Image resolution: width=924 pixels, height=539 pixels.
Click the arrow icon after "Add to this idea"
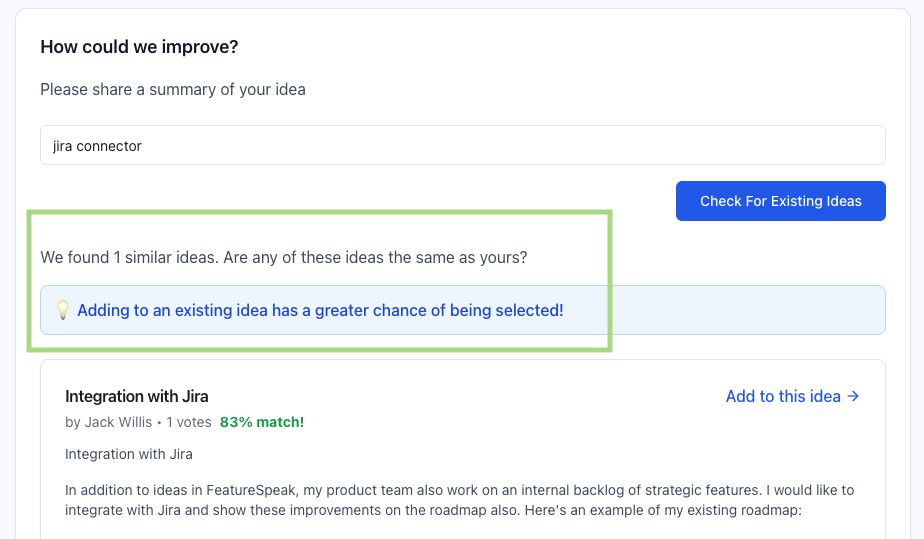click(853, 396)
